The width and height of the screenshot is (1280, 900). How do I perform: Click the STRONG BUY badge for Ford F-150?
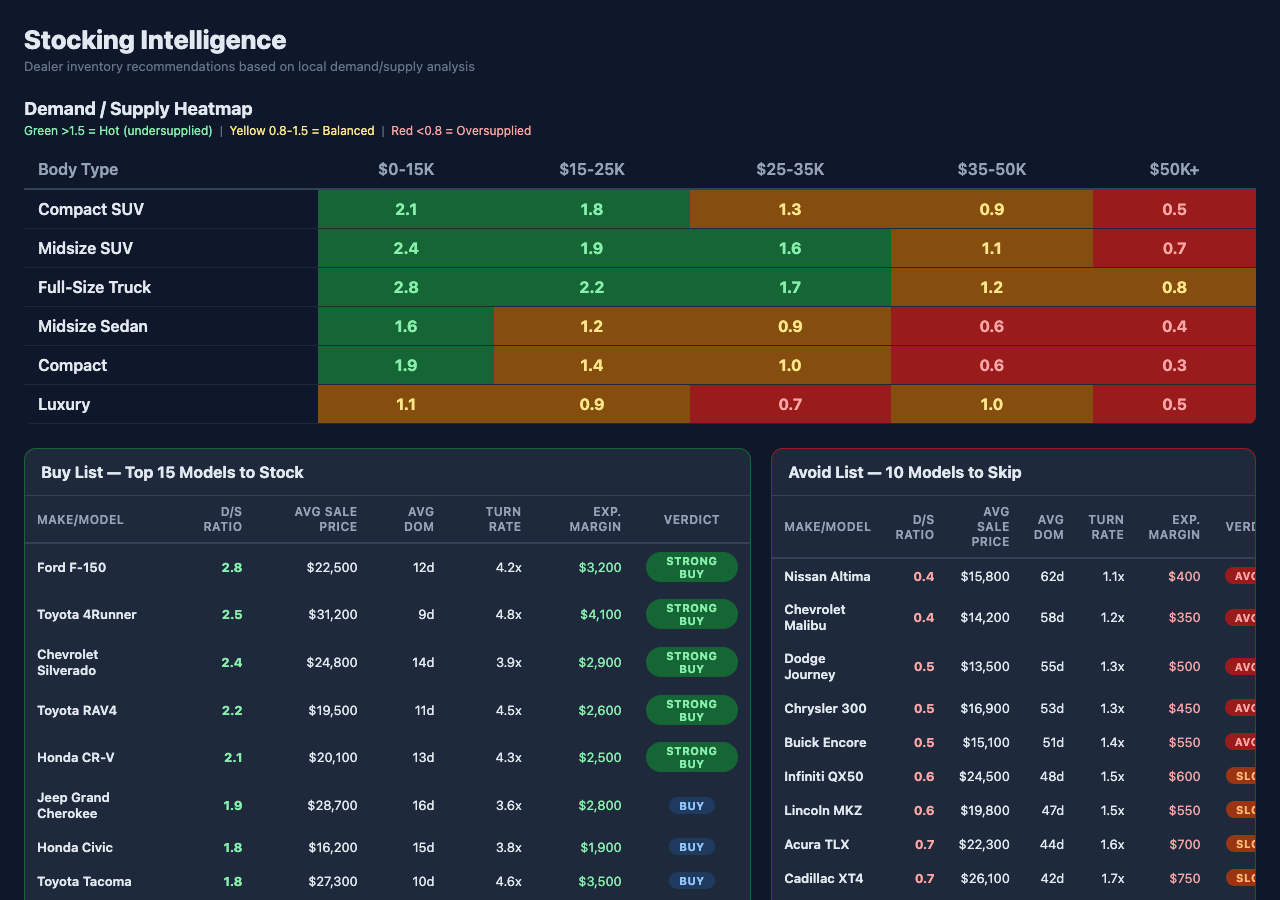691,566
